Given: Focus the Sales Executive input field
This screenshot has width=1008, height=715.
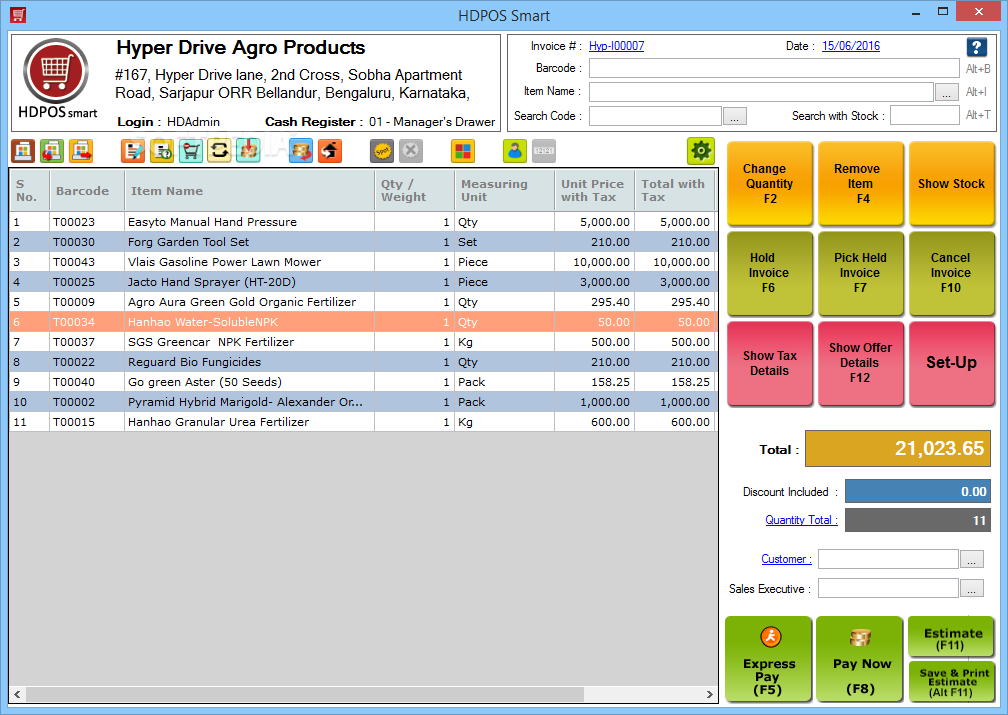Looking at the screenshot, I should click(888, 588).
